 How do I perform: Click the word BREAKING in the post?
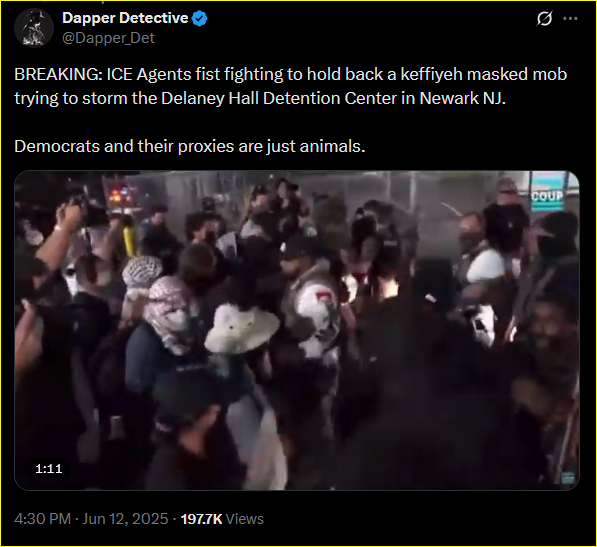pyautogui.click(x=58, y=74)
